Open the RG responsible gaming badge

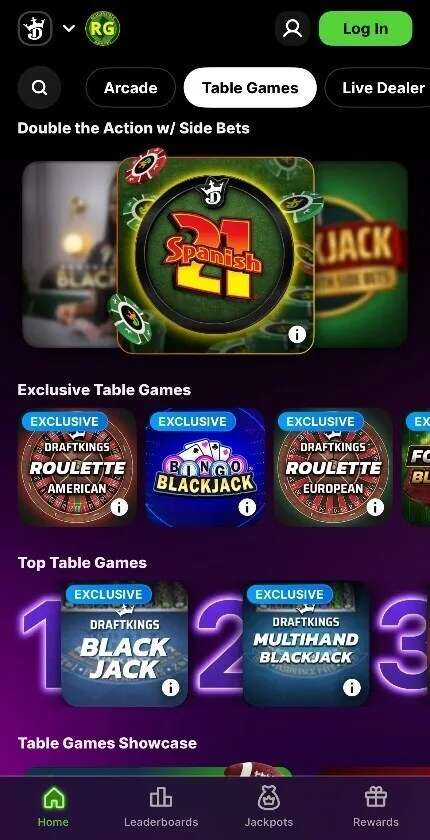coord(102,28)
